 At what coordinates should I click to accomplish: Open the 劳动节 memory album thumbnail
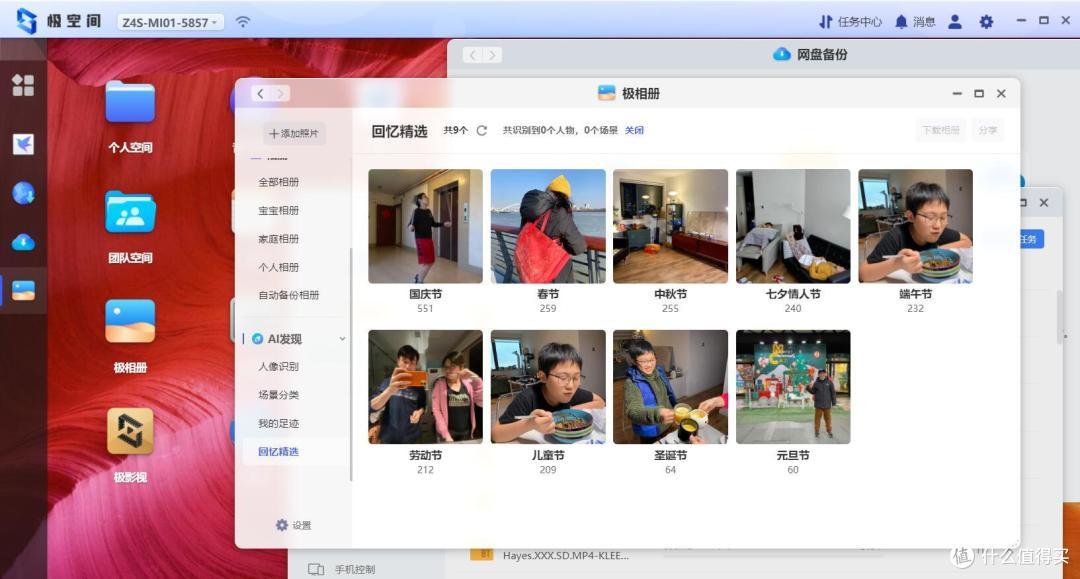[x=425, y=387]
